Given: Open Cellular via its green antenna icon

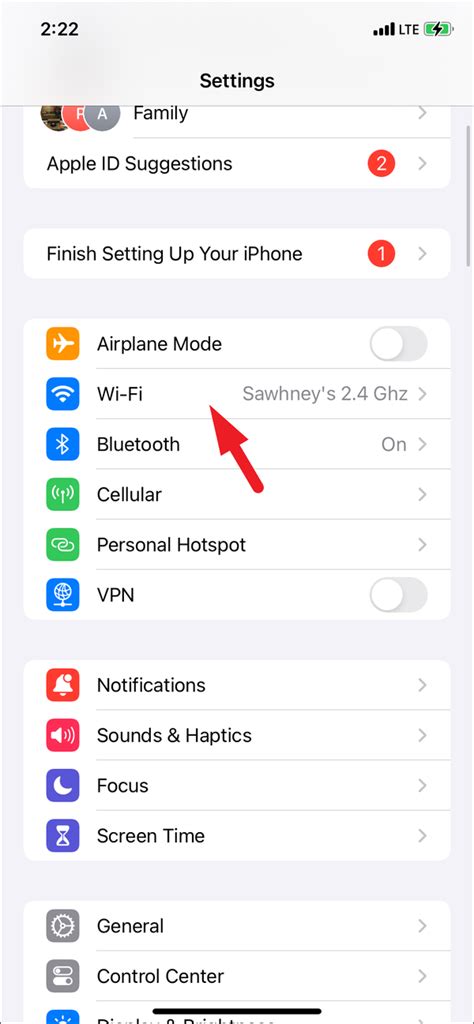Looking at the screenshot, I should (x=63, y=494).
